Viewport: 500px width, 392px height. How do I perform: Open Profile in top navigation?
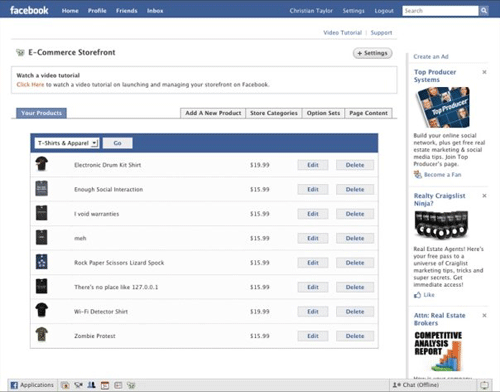tap(97, 11)
